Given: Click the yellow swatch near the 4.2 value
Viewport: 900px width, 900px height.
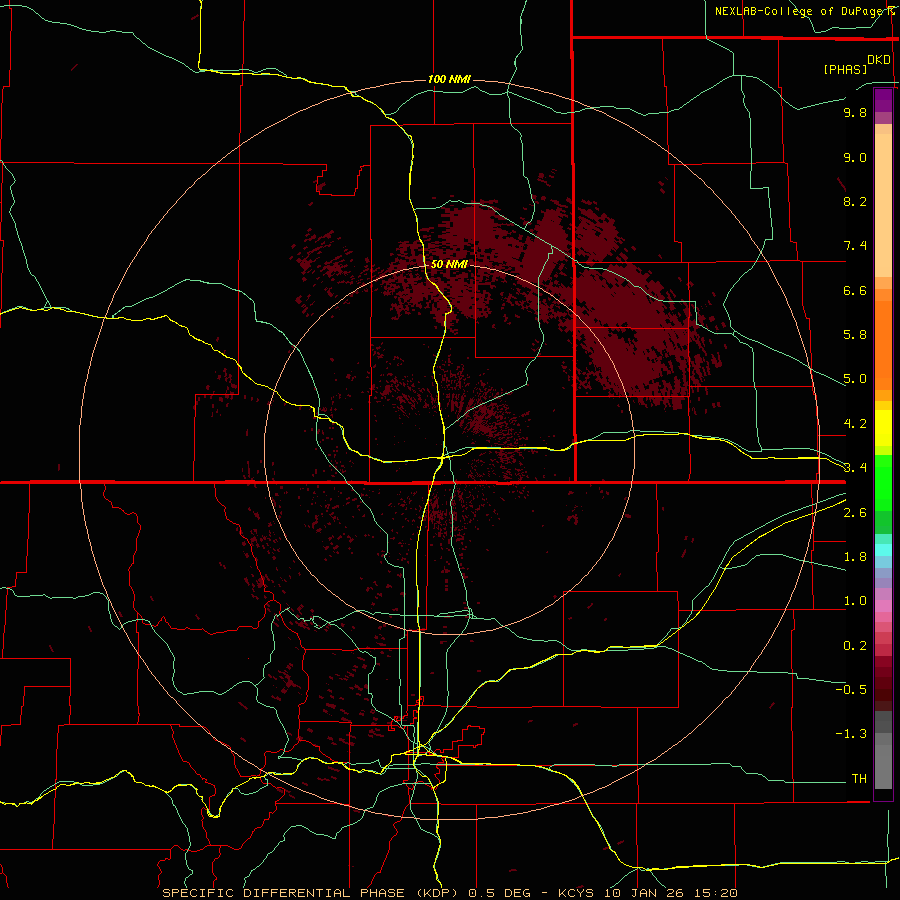Looking at the screenshot, I should [x=883, y=428].
